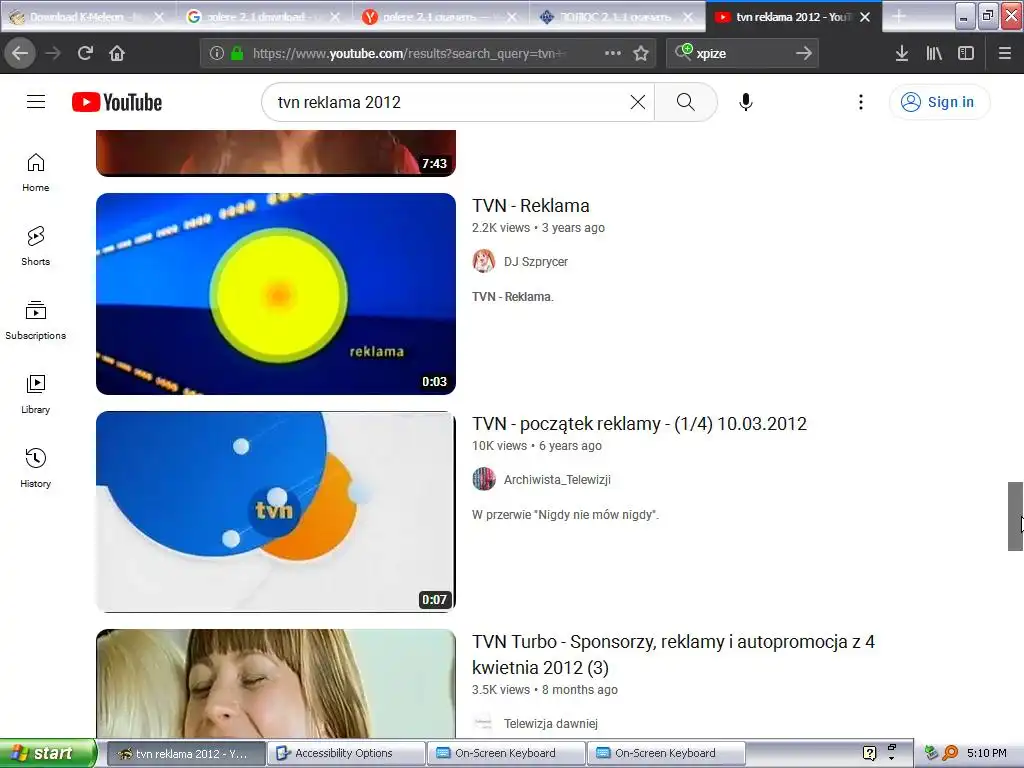Show site information icon in address bar

tap(217, 54)
